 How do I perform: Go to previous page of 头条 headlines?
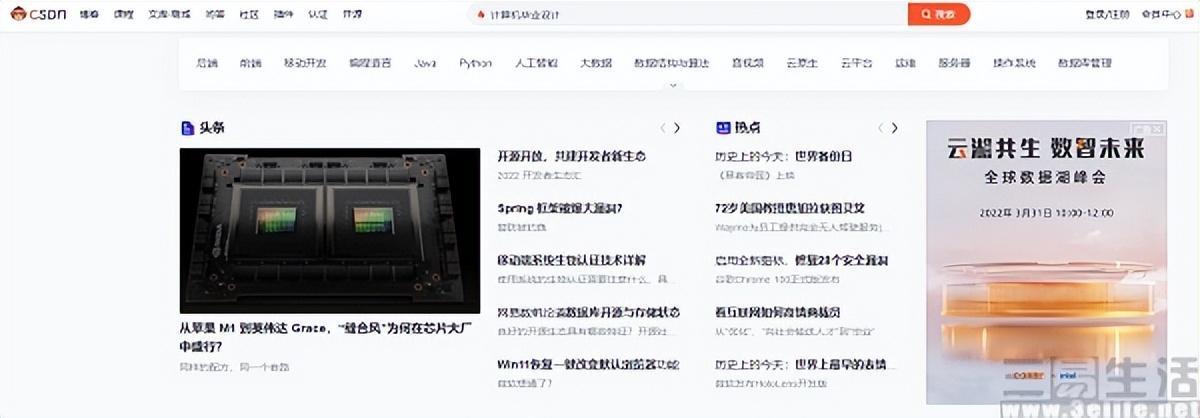[662, 128]
